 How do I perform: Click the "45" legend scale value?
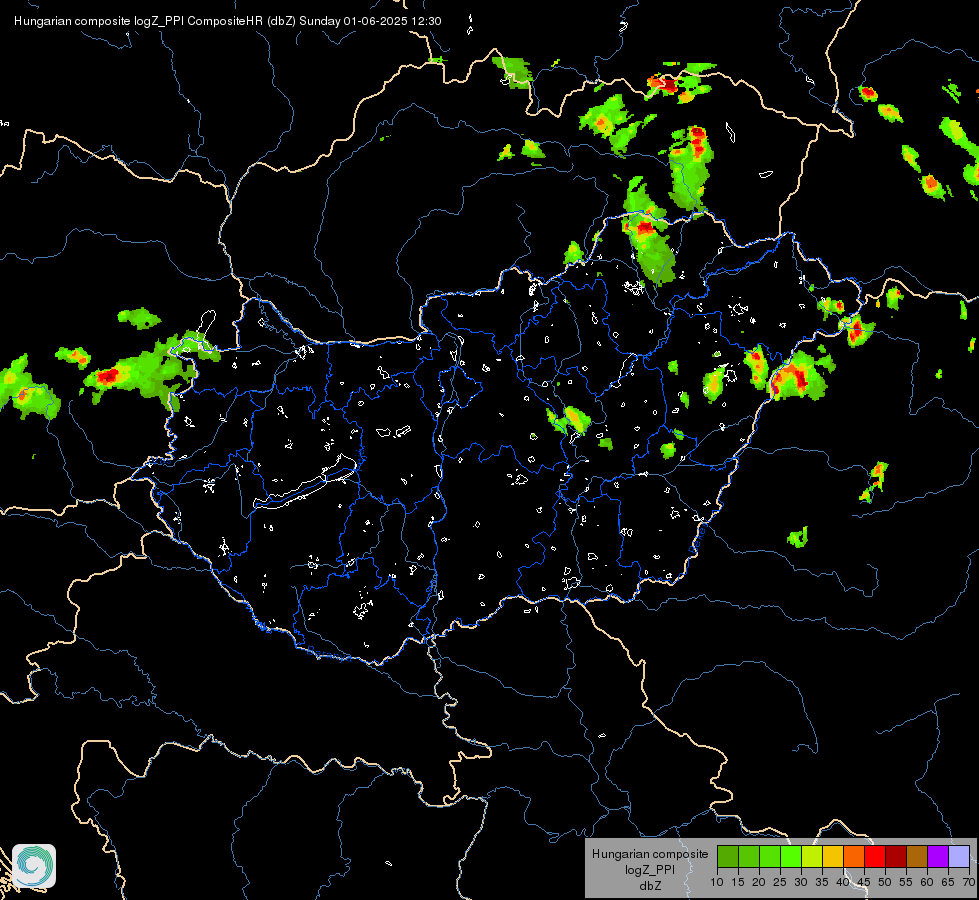point(864,883)
